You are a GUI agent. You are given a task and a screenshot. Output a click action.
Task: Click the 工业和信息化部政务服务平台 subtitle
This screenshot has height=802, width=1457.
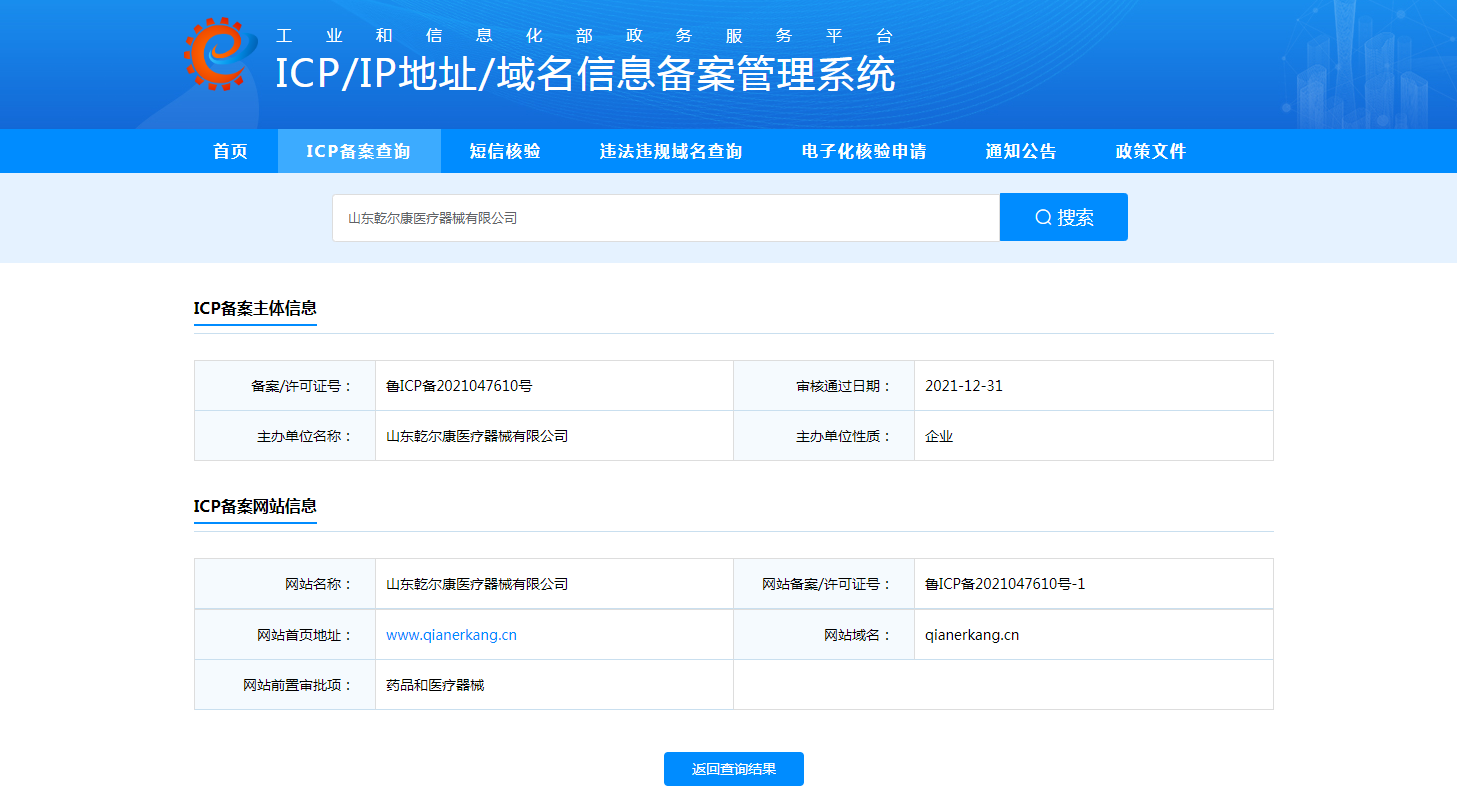coord(585,36)
